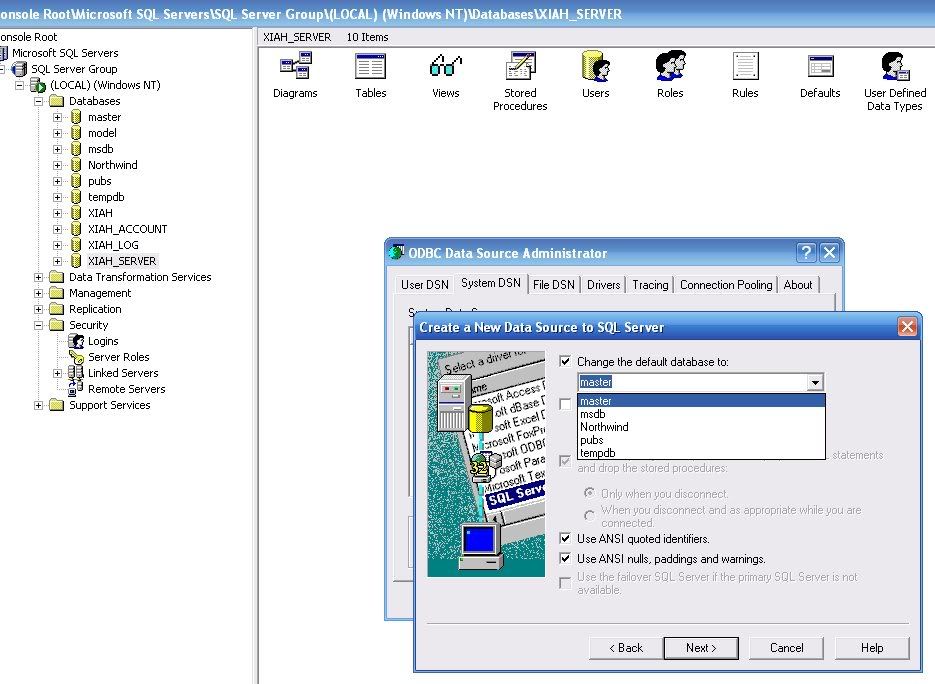
Task: Click the default database dropdown arrow
Action: tap(815, 382)
